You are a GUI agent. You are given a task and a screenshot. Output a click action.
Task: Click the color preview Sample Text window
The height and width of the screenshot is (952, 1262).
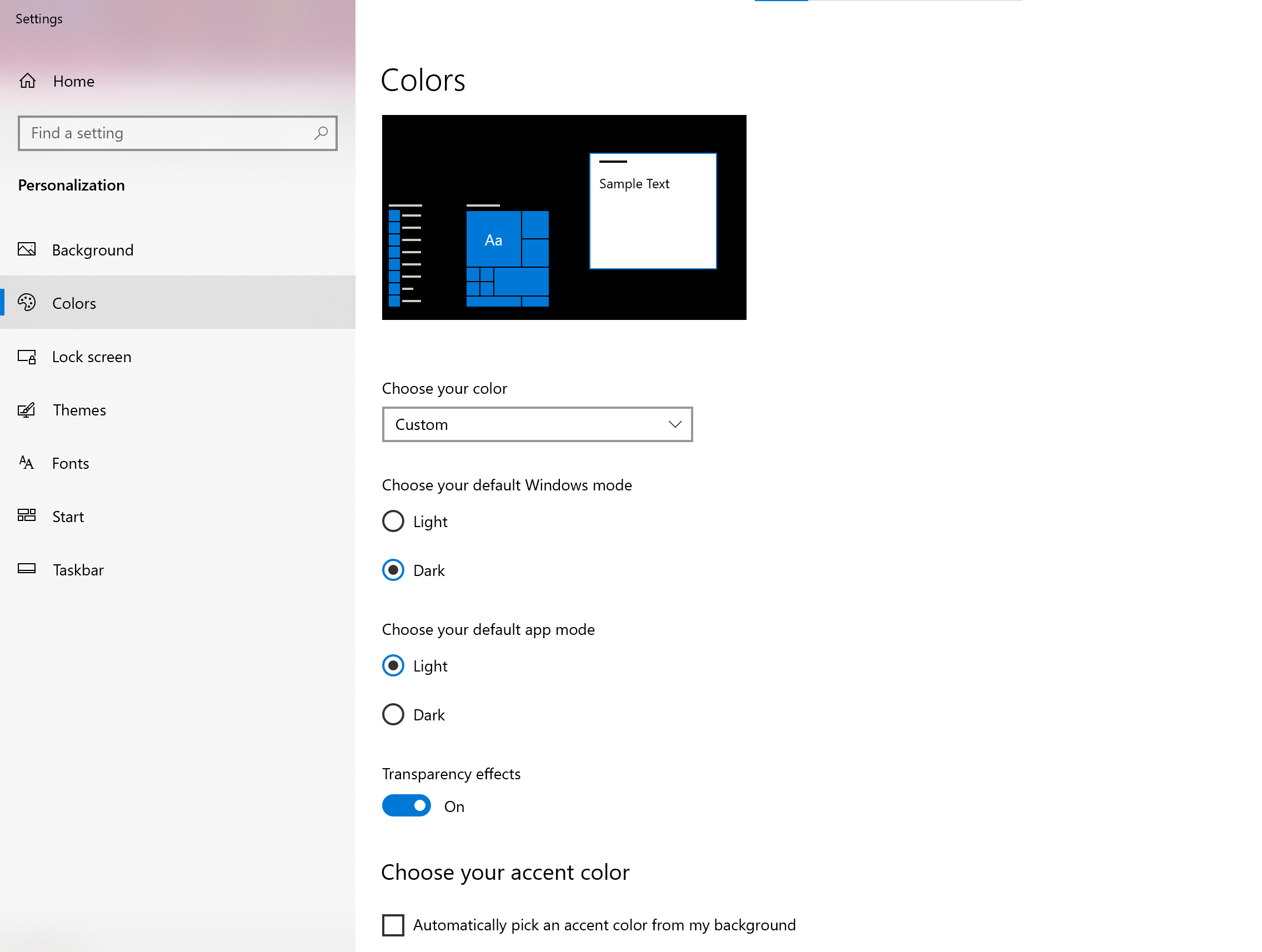(x=653, y=211)
